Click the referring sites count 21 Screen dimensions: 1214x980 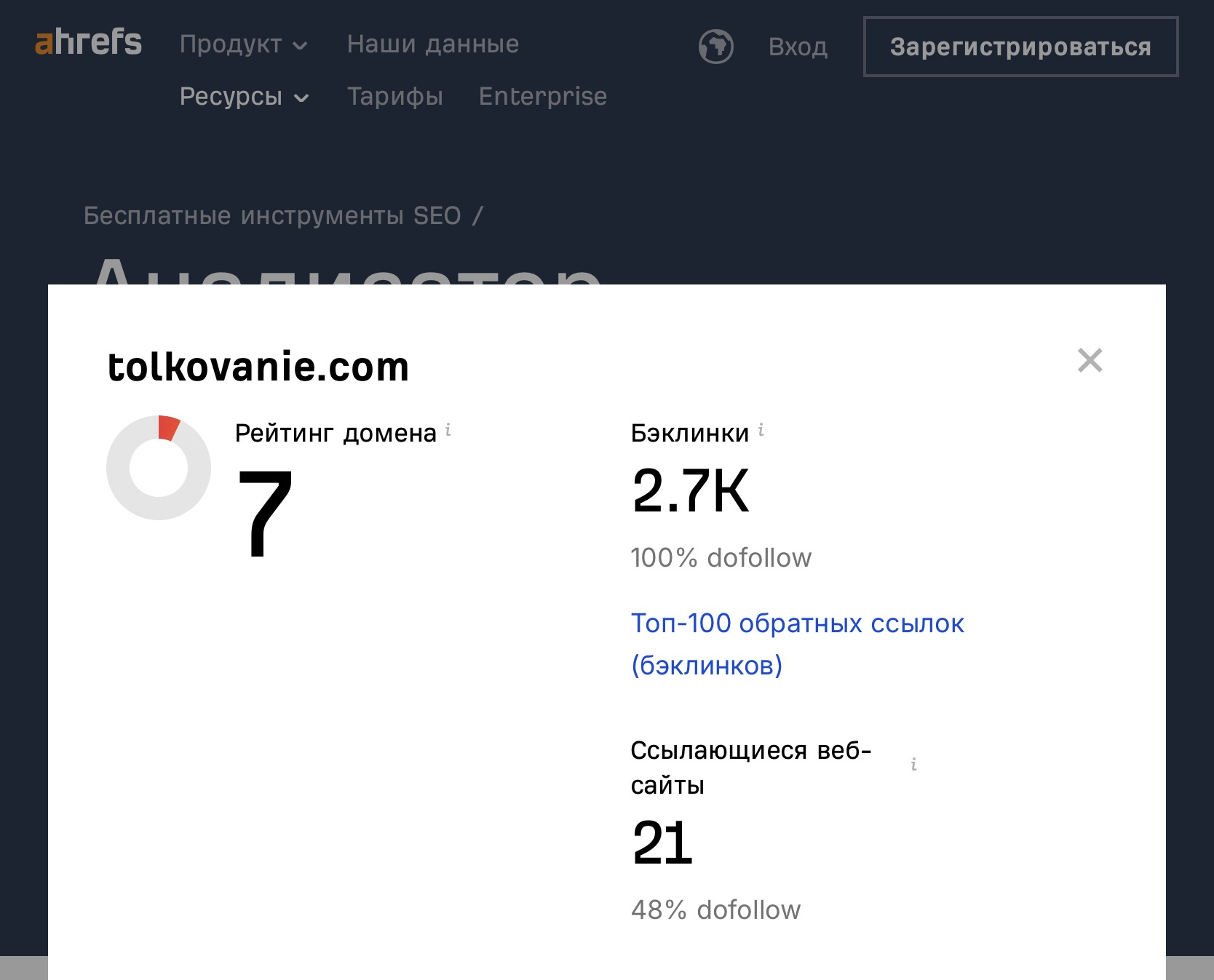point(662,842)
